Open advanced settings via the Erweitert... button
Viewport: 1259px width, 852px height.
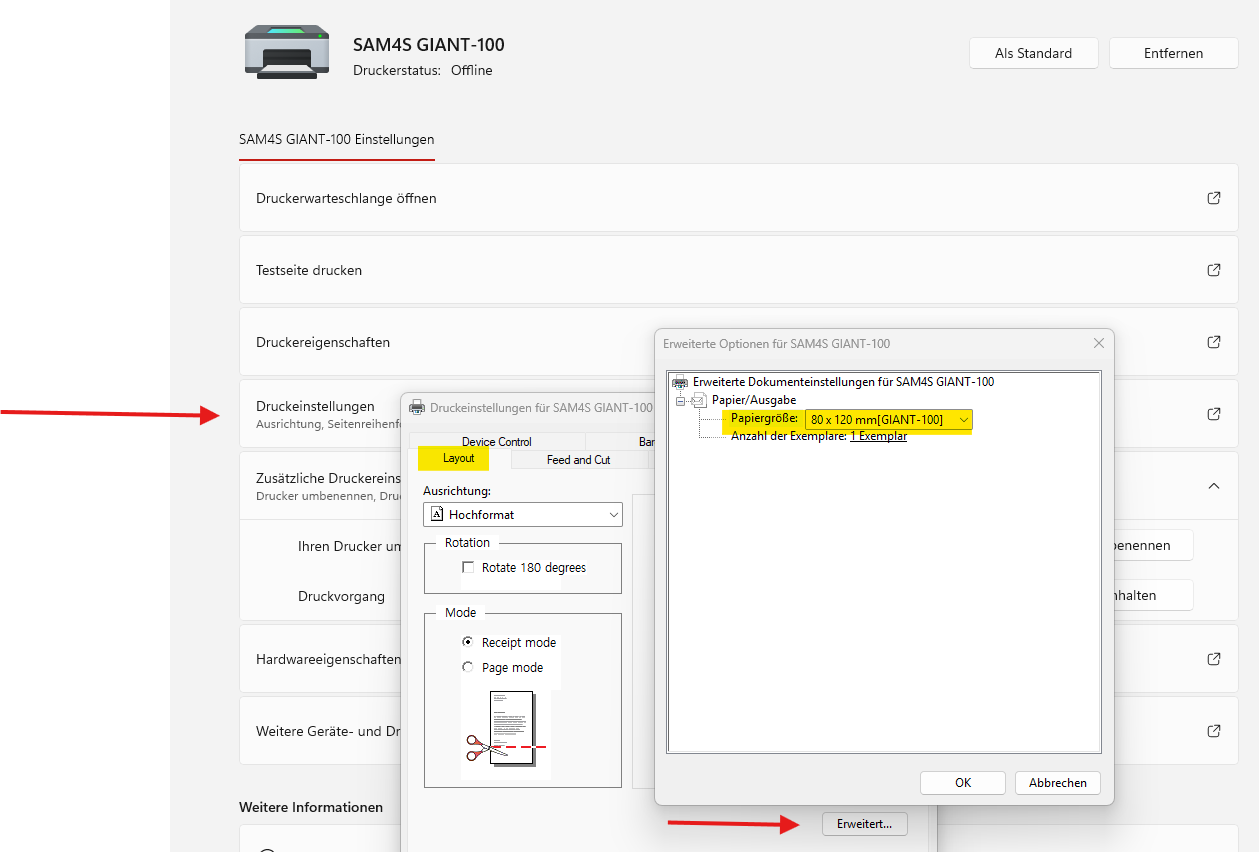[x=865, y=824]
